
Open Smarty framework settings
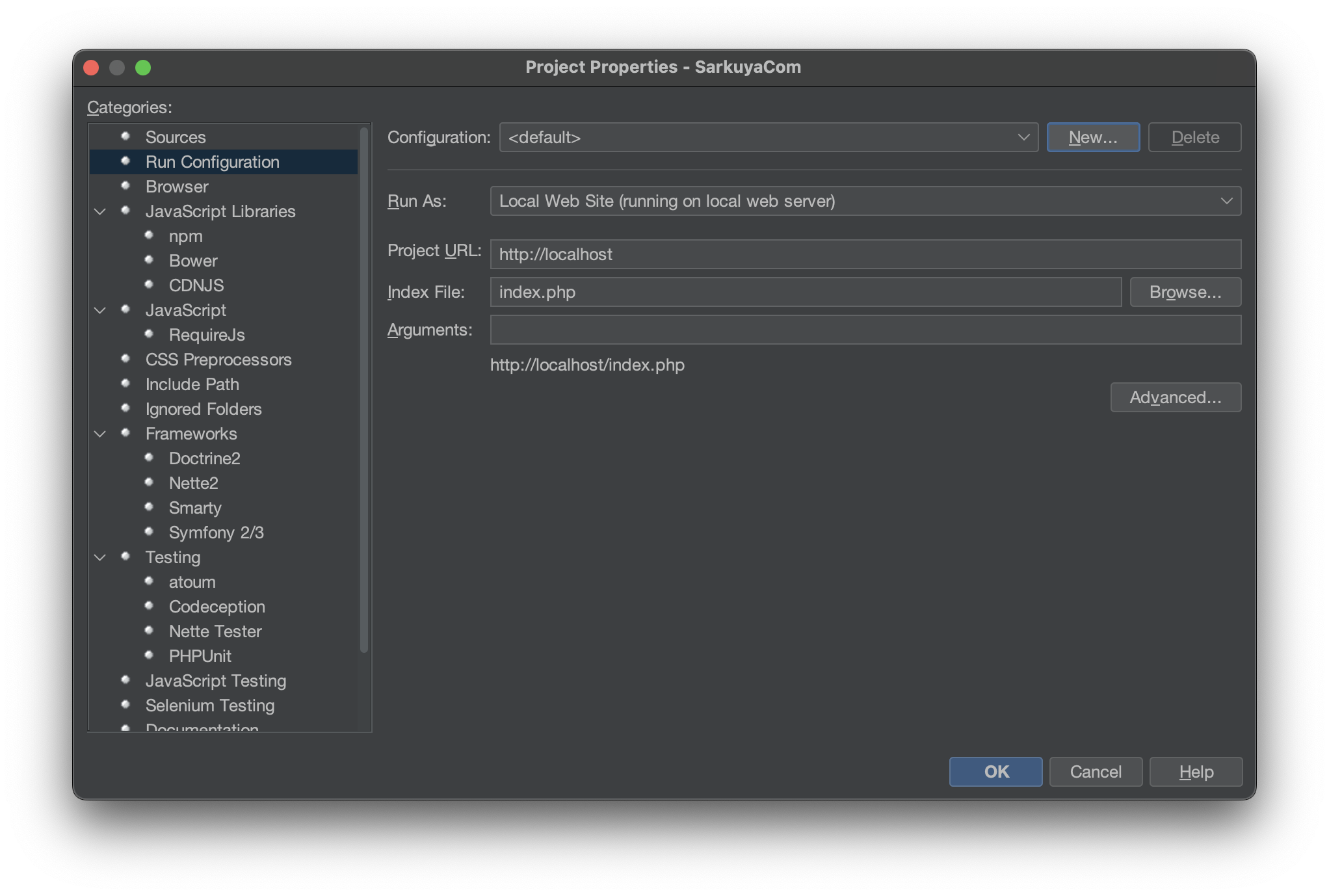[x=195, y=508]
